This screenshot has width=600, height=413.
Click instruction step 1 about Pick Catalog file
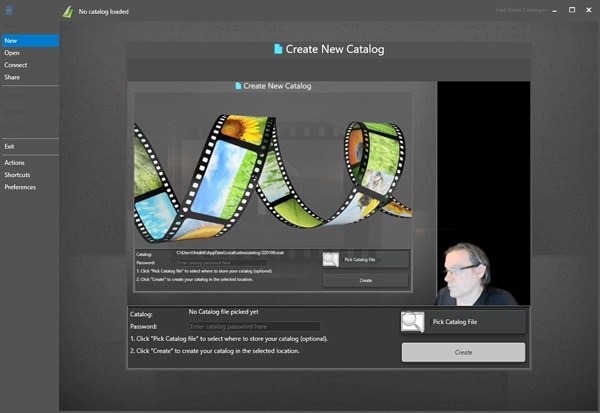[229, 339]
